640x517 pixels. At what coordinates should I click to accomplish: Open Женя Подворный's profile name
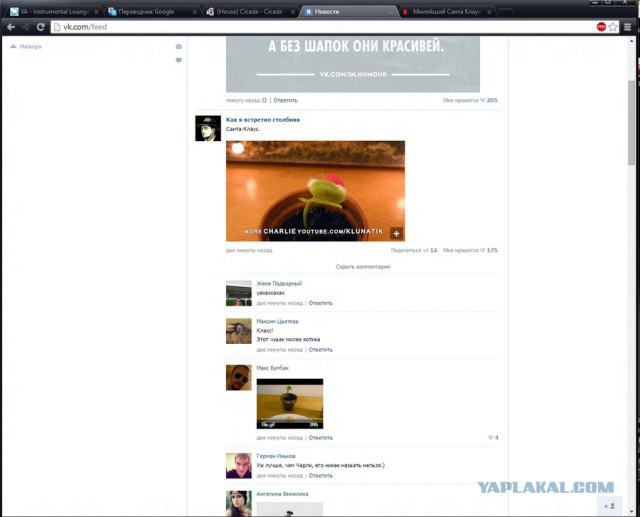click(x=279, y=284)
